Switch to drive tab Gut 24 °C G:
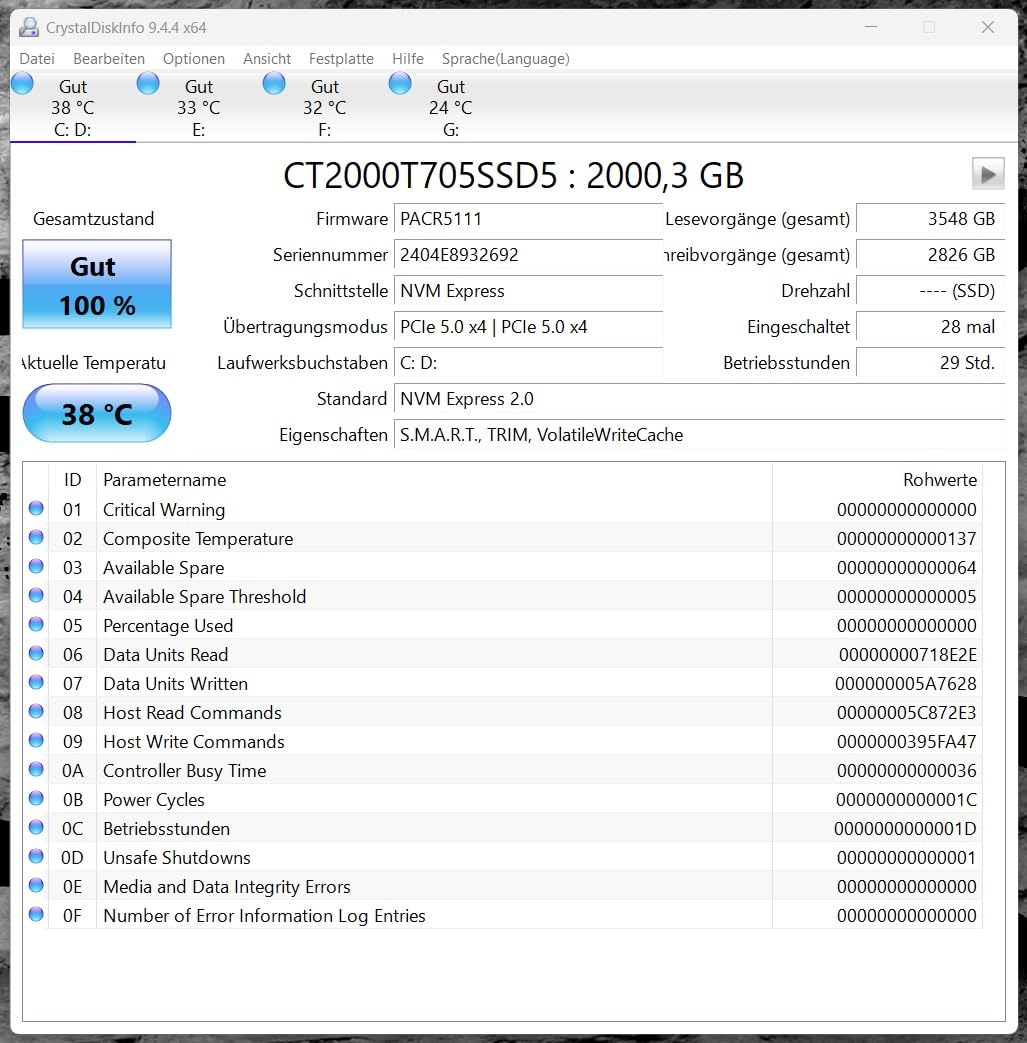This screenshot has height=1043, width=1027. click(450, 107)
